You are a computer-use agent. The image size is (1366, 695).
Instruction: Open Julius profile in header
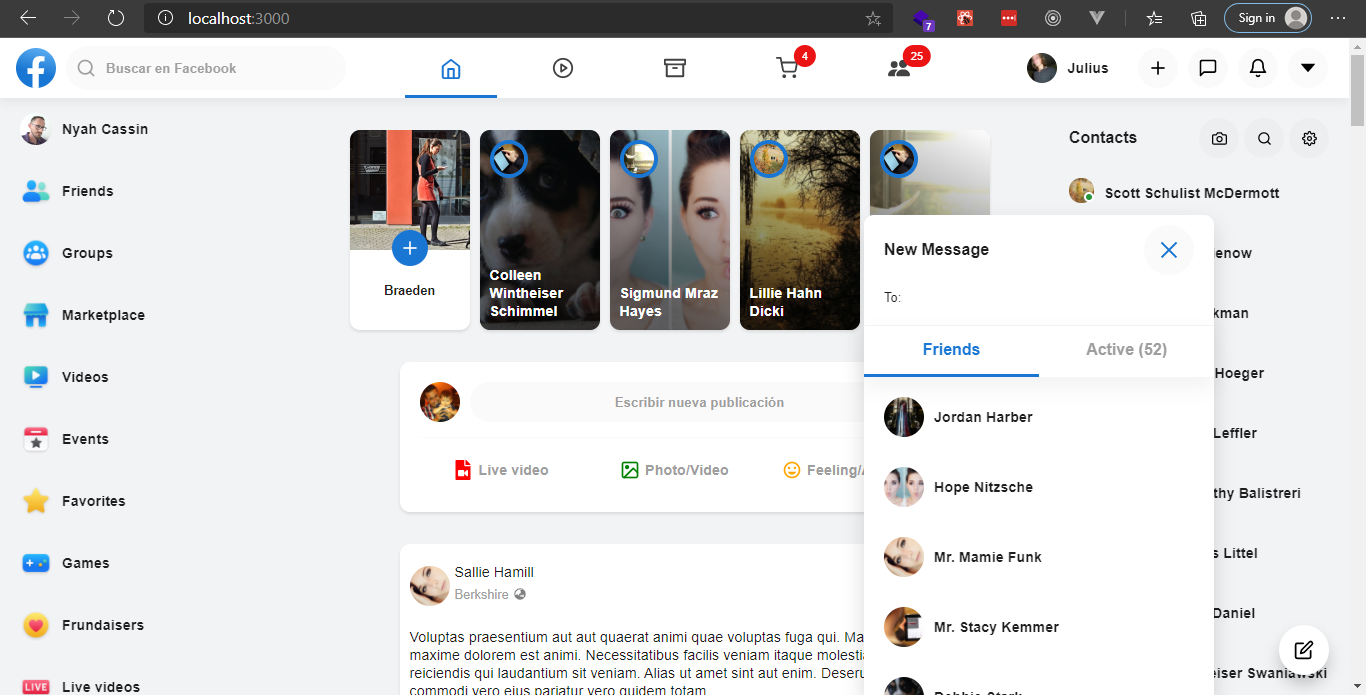pos(1068,68)
